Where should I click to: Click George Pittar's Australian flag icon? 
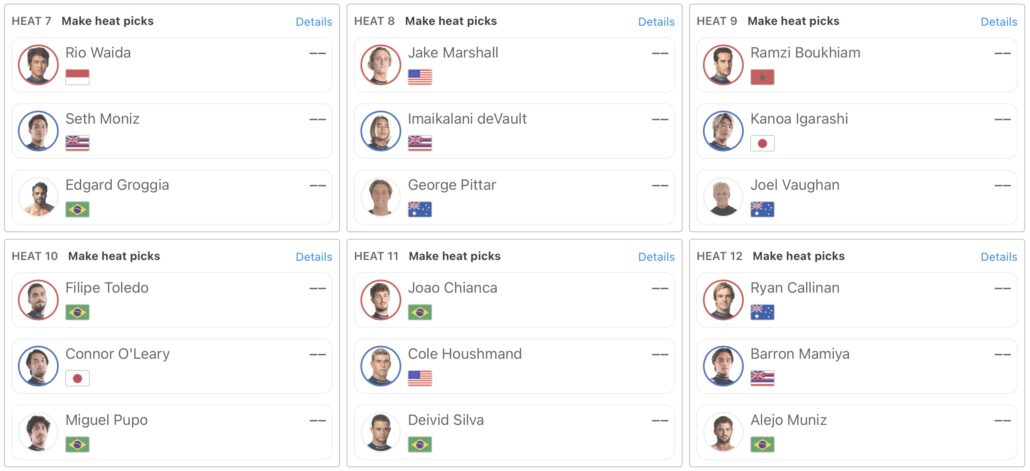click(x=420, y=209)
